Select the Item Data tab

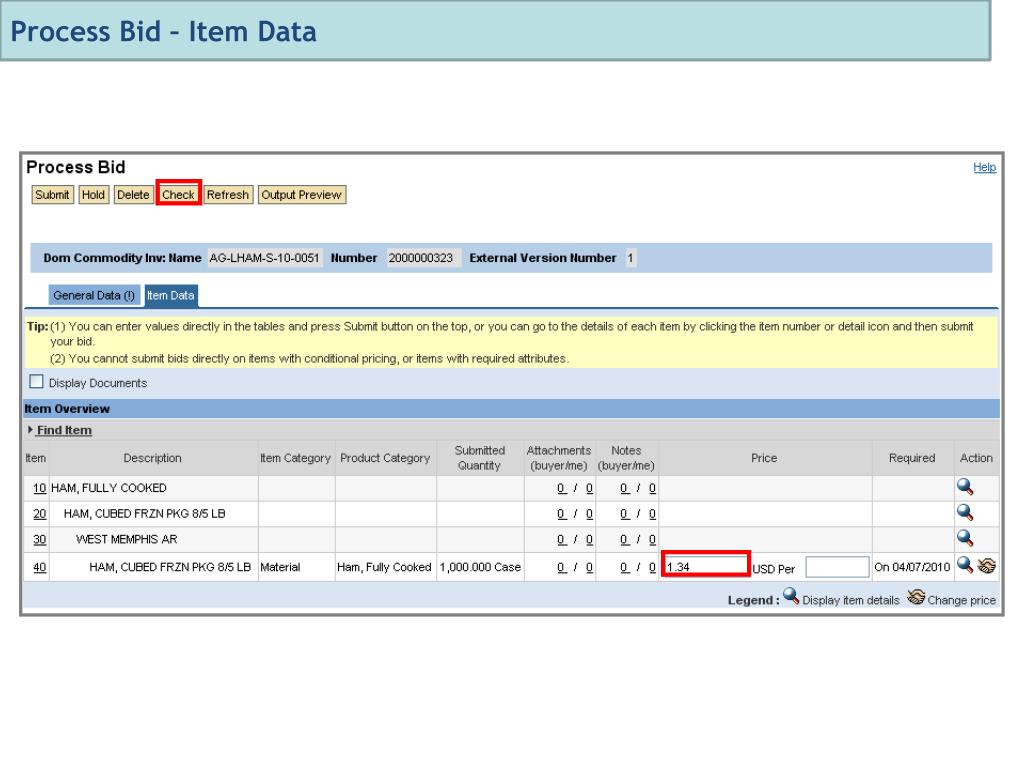coord(171,296)
